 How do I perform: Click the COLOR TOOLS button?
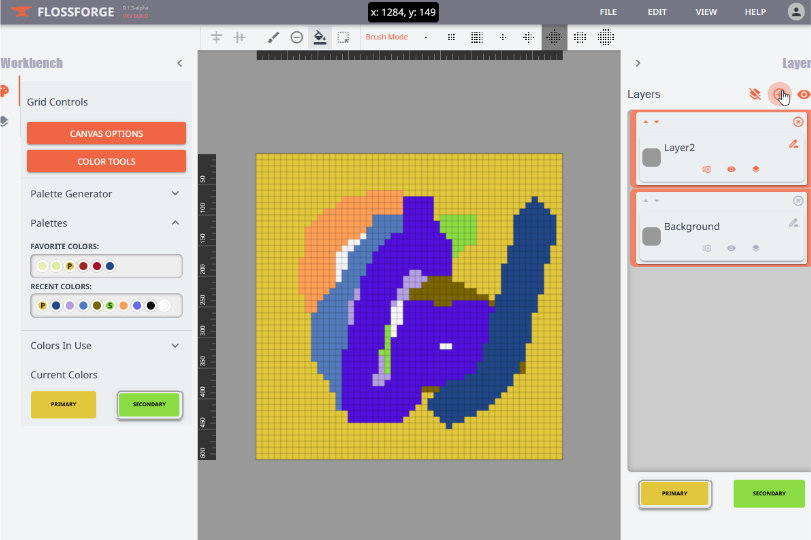106,161
